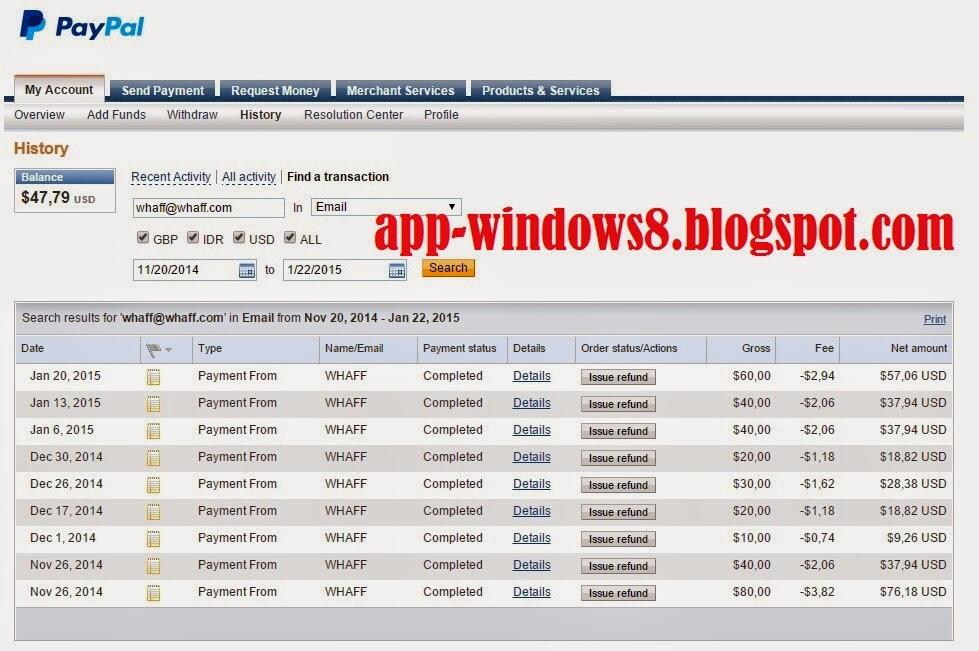Click the PayPal logo
This screenshot has width=979, height=651.
[82, 26]
